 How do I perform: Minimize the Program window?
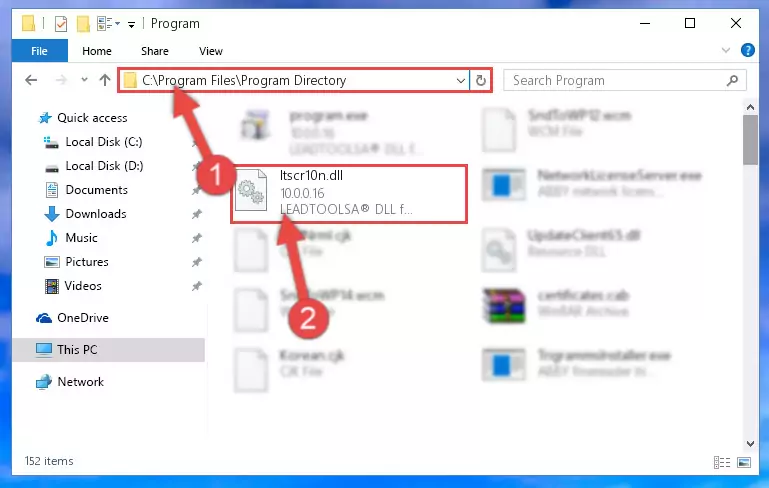(645, 23)
